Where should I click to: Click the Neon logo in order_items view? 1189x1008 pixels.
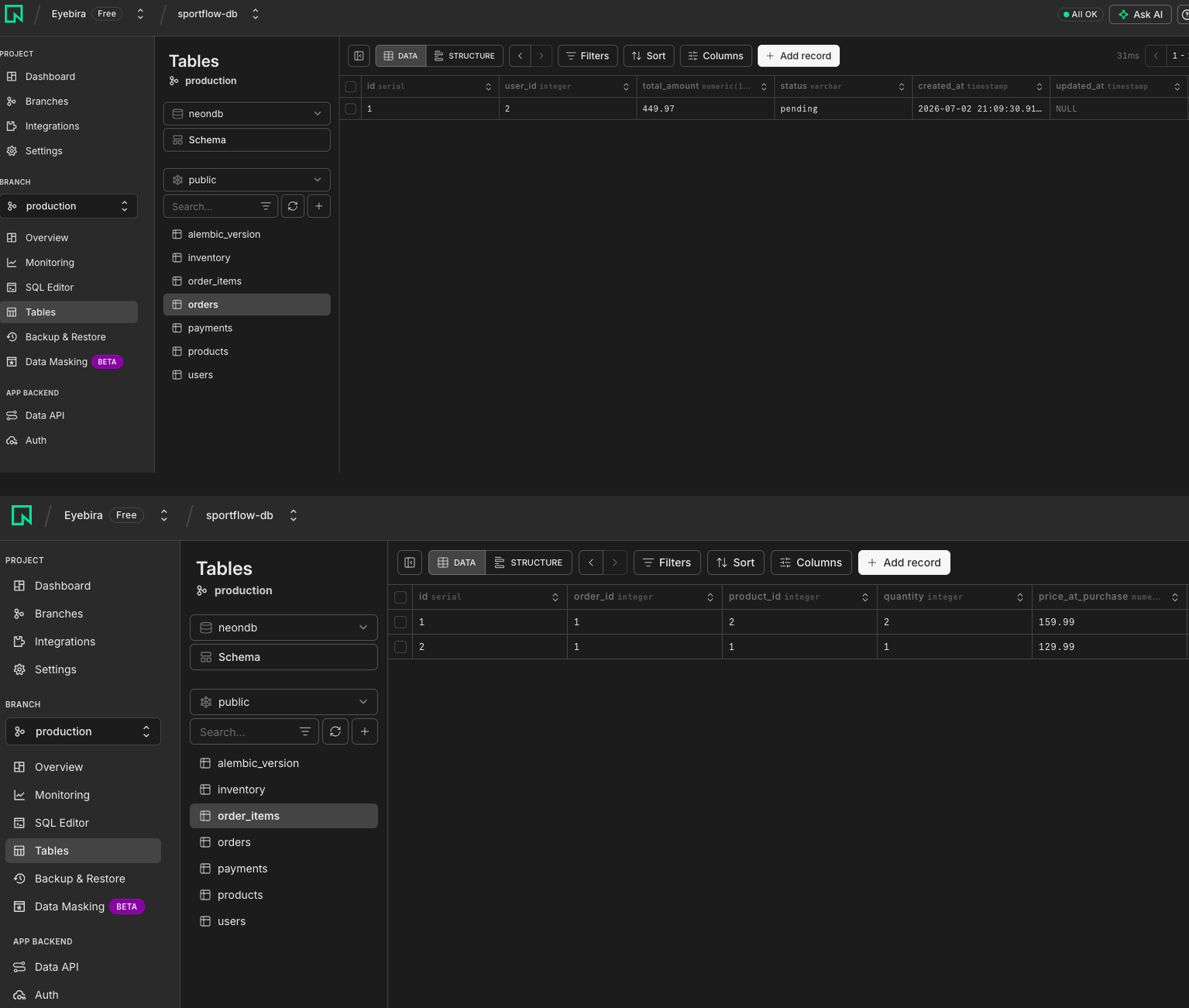coord(22,515)
